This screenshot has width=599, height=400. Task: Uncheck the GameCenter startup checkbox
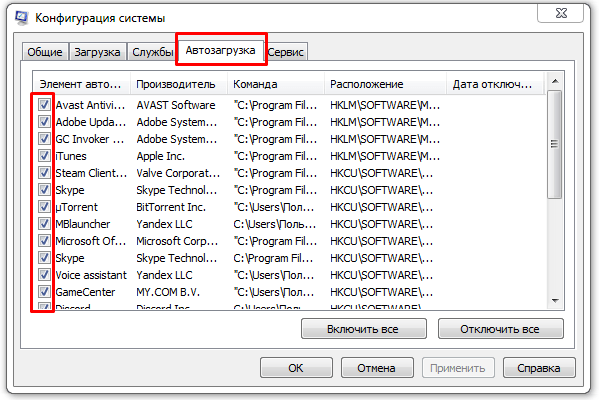44,291
